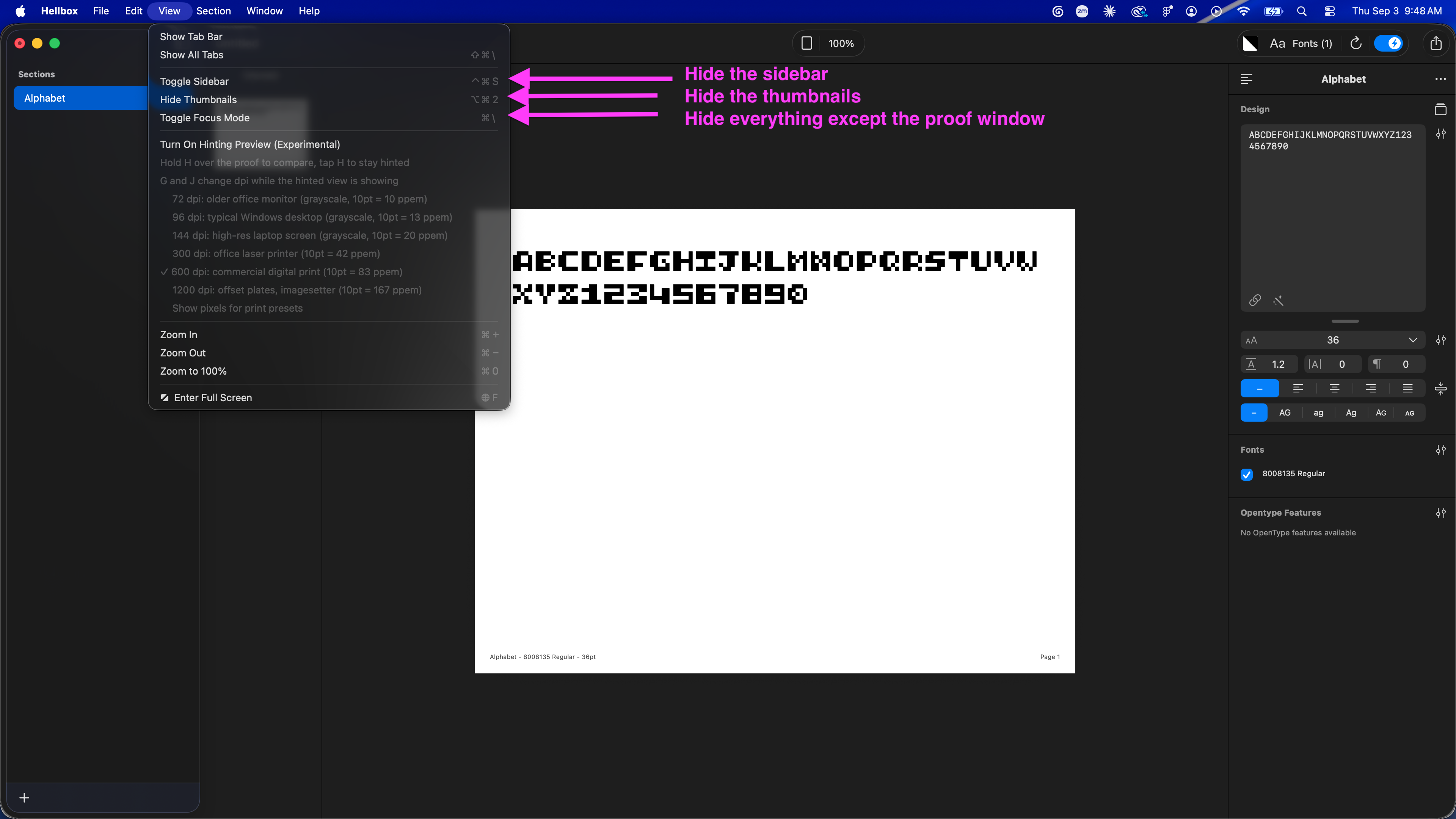Select the first uppercase 'AG' case option
This screenshot has width=1456, height=819.
click(x=1285, y=413)
